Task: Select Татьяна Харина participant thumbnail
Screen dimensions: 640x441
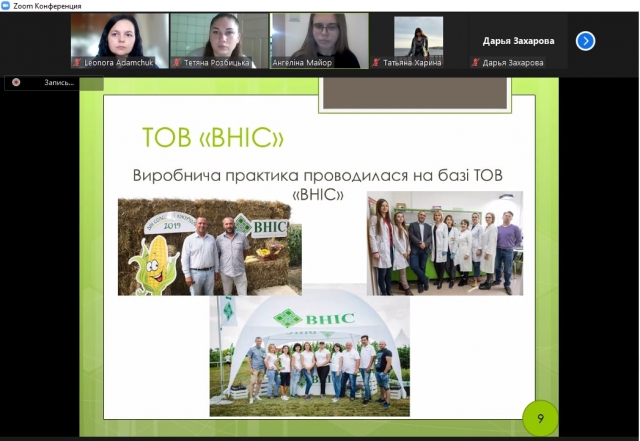Action: pos(418,40)
